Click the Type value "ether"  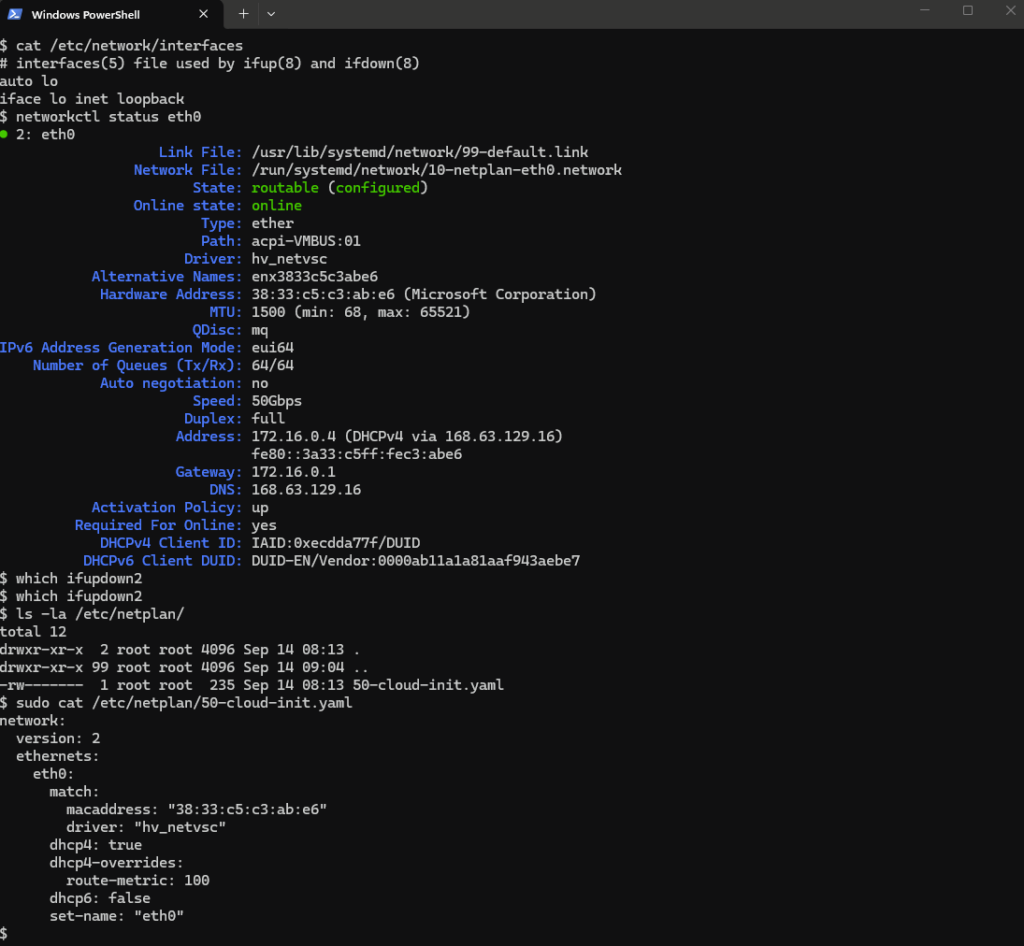(x=272, y=223)
